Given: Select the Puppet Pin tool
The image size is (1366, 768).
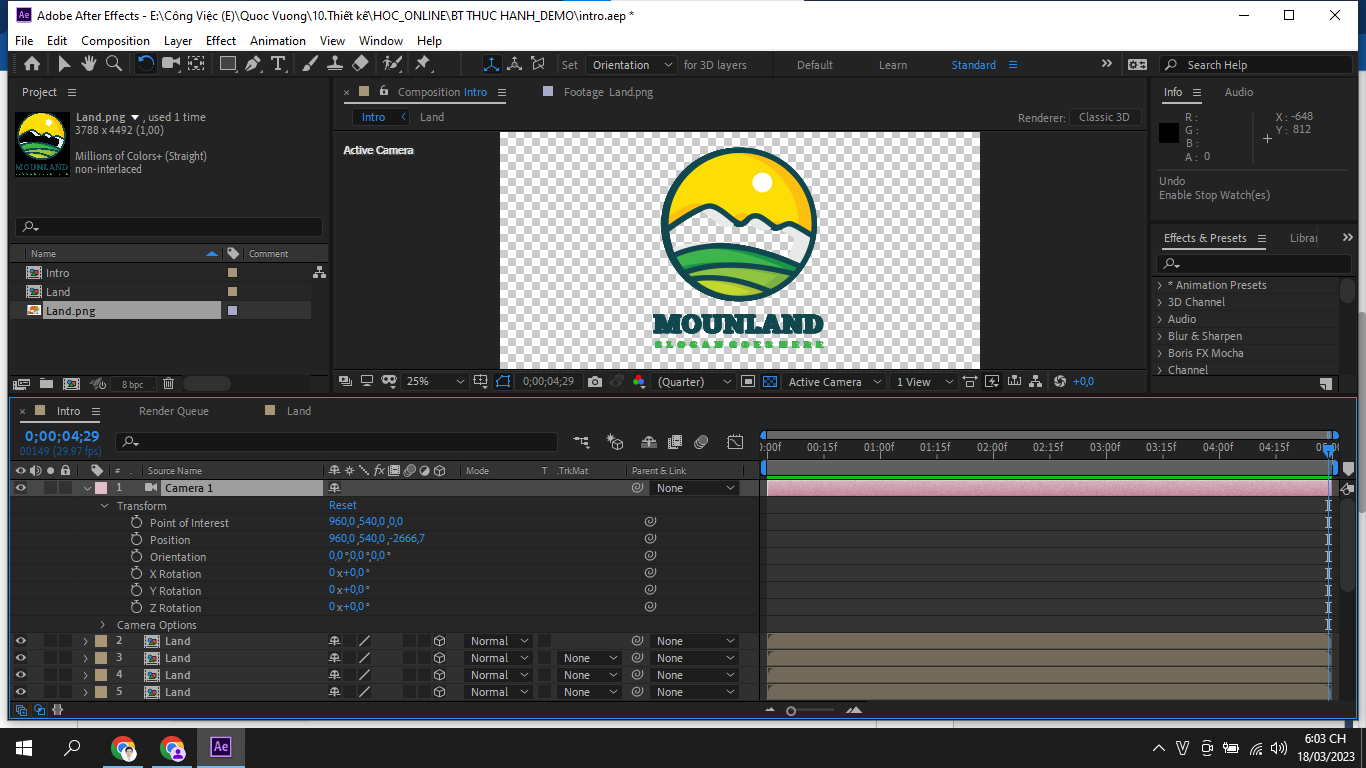Looking at the screenshot, I should 422,64.
